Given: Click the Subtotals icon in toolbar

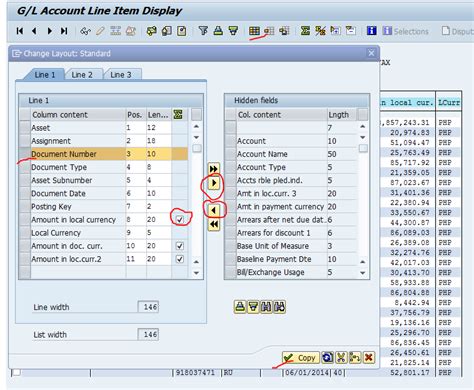Looking at the screenshot, I should point(320,31).
